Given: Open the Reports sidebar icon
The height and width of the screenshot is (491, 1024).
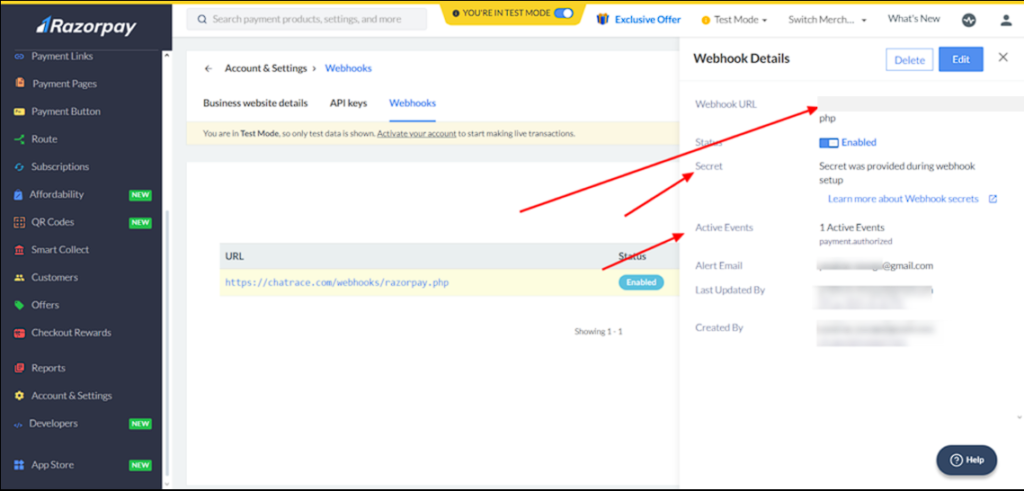Looking at the screenshot, I should tap(20, 368).
